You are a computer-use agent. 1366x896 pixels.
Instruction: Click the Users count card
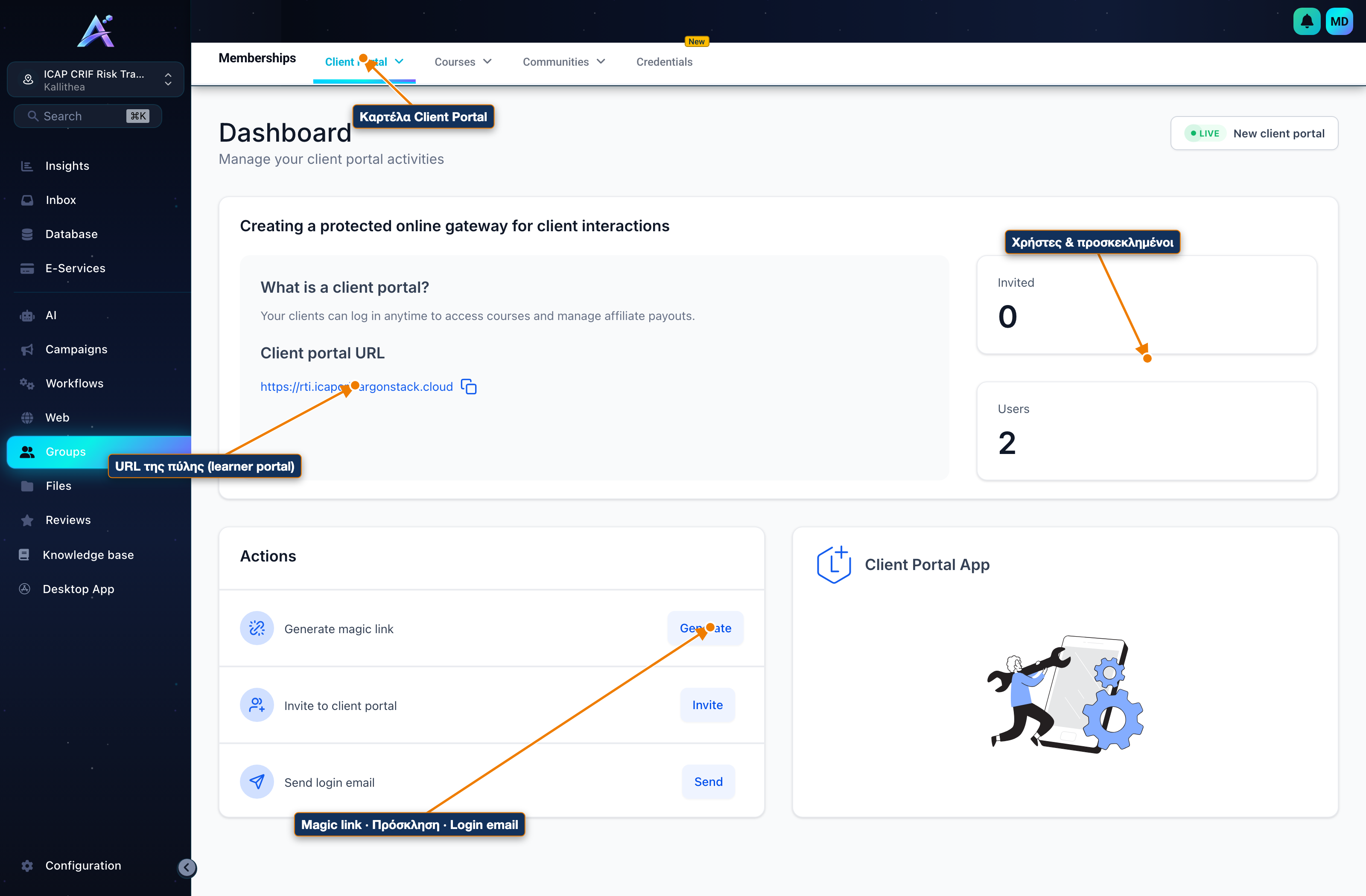(1146, 431)
